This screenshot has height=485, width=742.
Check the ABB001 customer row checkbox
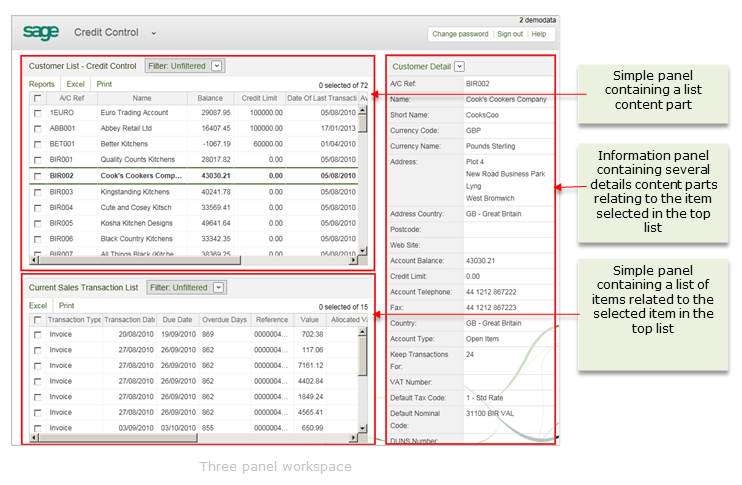[37, 129]
